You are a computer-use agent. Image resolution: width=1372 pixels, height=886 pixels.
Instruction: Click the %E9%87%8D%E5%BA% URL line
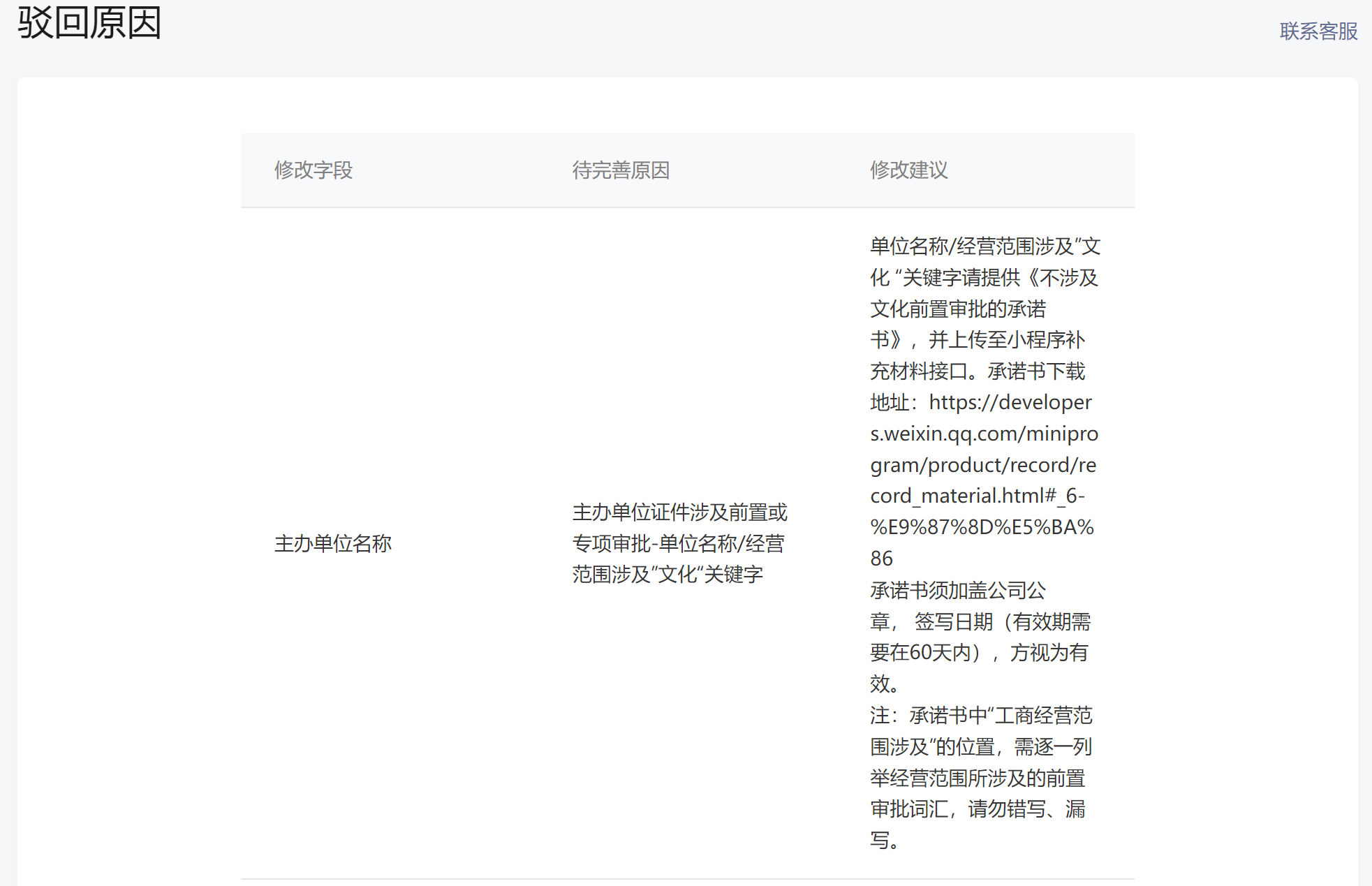tap(981, 527)
